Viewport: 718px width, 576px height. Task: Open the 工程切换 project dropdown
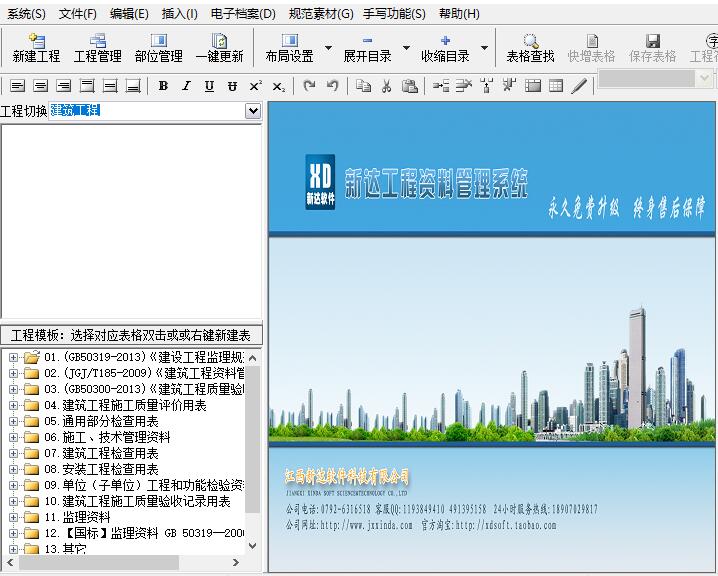click(253, 111)
